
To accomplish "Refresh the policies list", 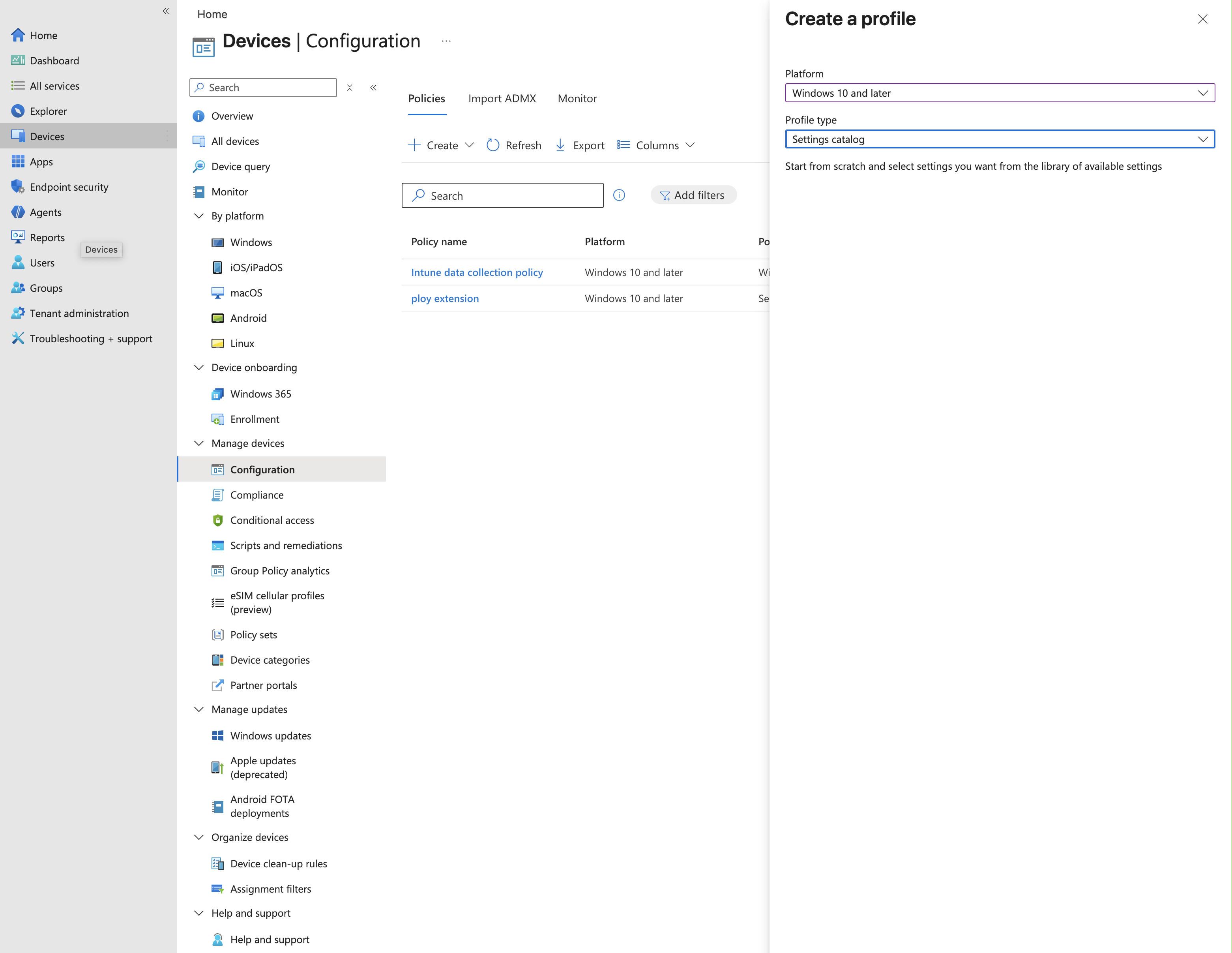I will click(x=513, y=145).
